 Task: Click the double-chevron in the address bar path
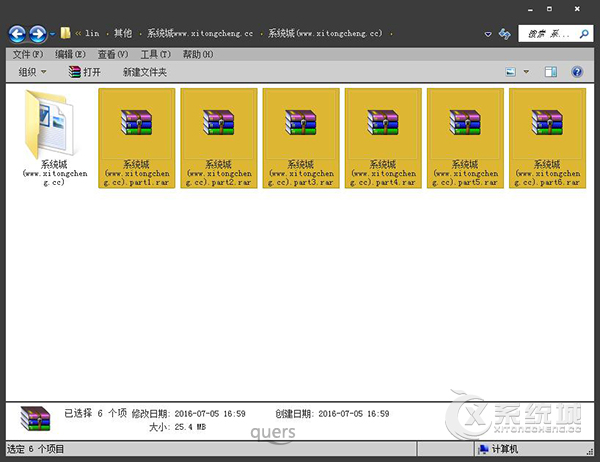tap(78, 34)
